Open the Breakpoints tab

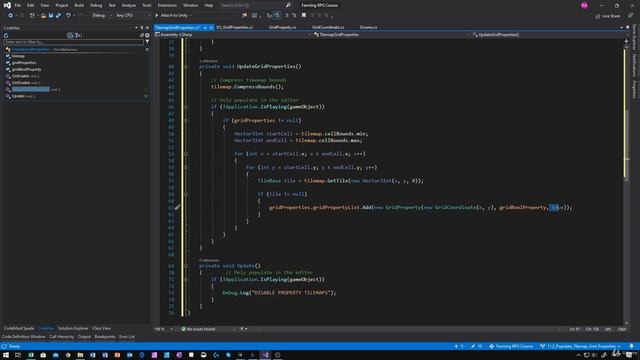pos(105,337)
